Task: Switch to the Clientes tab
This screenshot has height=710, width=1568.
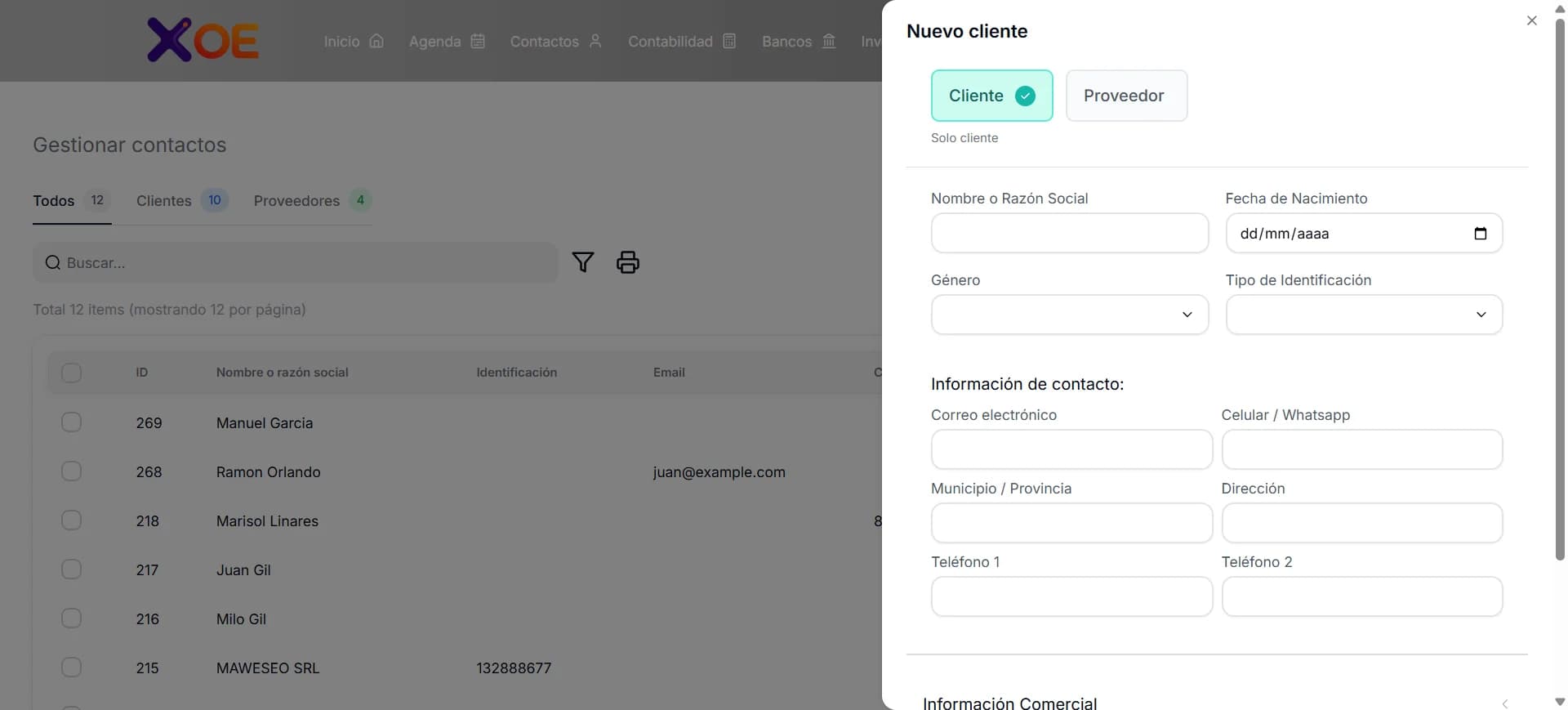Action: point(181,200)
